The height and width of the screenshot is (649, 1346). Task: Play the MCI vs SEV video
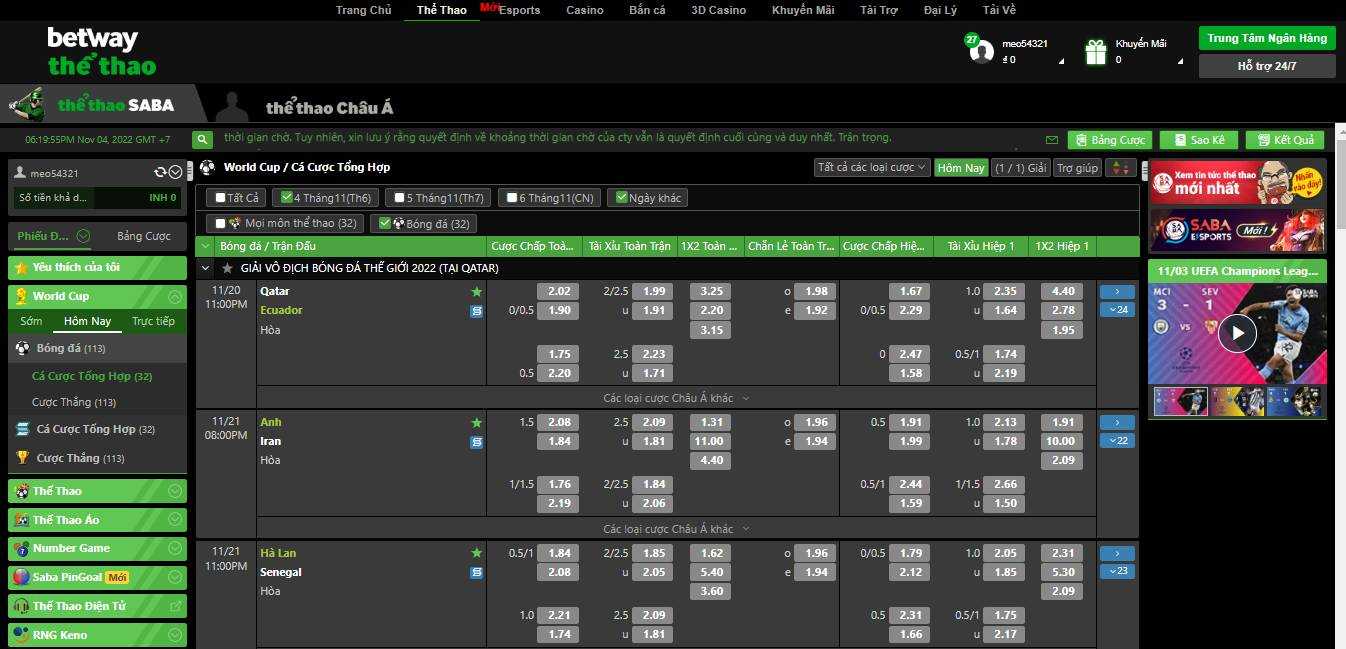pyautogui.click(x=1237, y=333)
